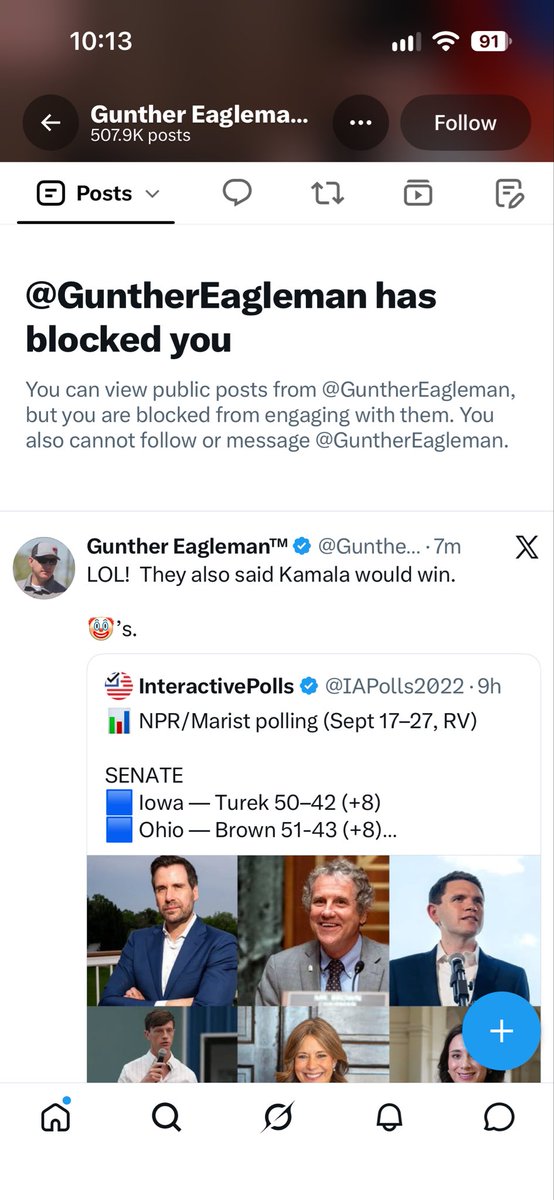Image resolution: width=554 pixels, height=1200 pixels.
Task: Open Messages chat bubble
Action: tap(498, 1116)
